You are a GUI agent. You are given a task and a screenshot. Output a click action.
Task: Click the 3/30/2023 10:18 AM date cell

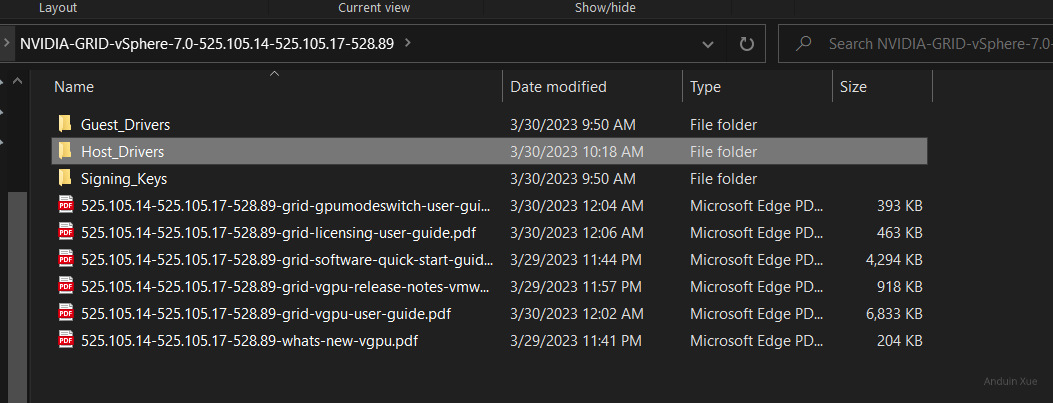coord(577,152)
